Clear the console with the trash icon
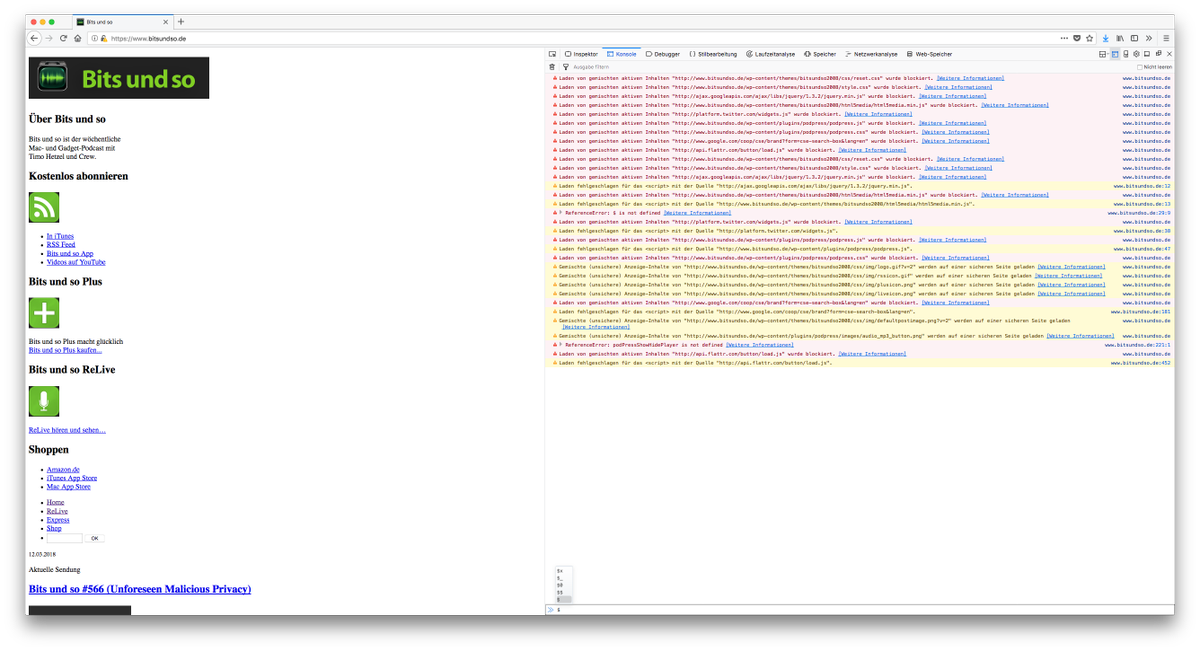The image size is (1200, 651). click(551, 66)
